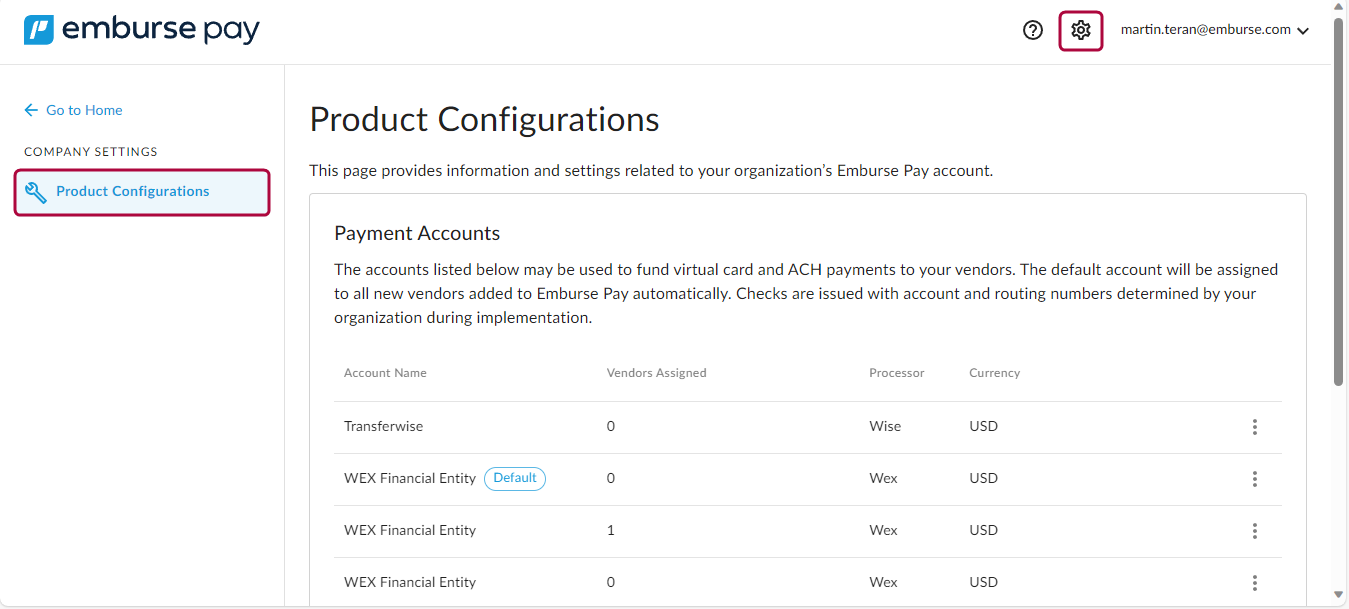Open the three-dot menu for Transferwise

(1254, 427)
